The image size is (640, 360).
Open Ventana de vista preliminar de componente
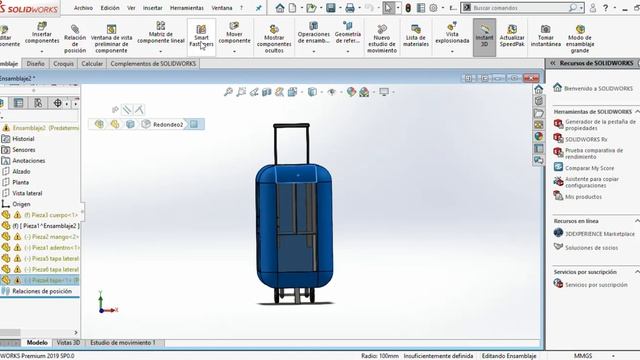(111, 39)
